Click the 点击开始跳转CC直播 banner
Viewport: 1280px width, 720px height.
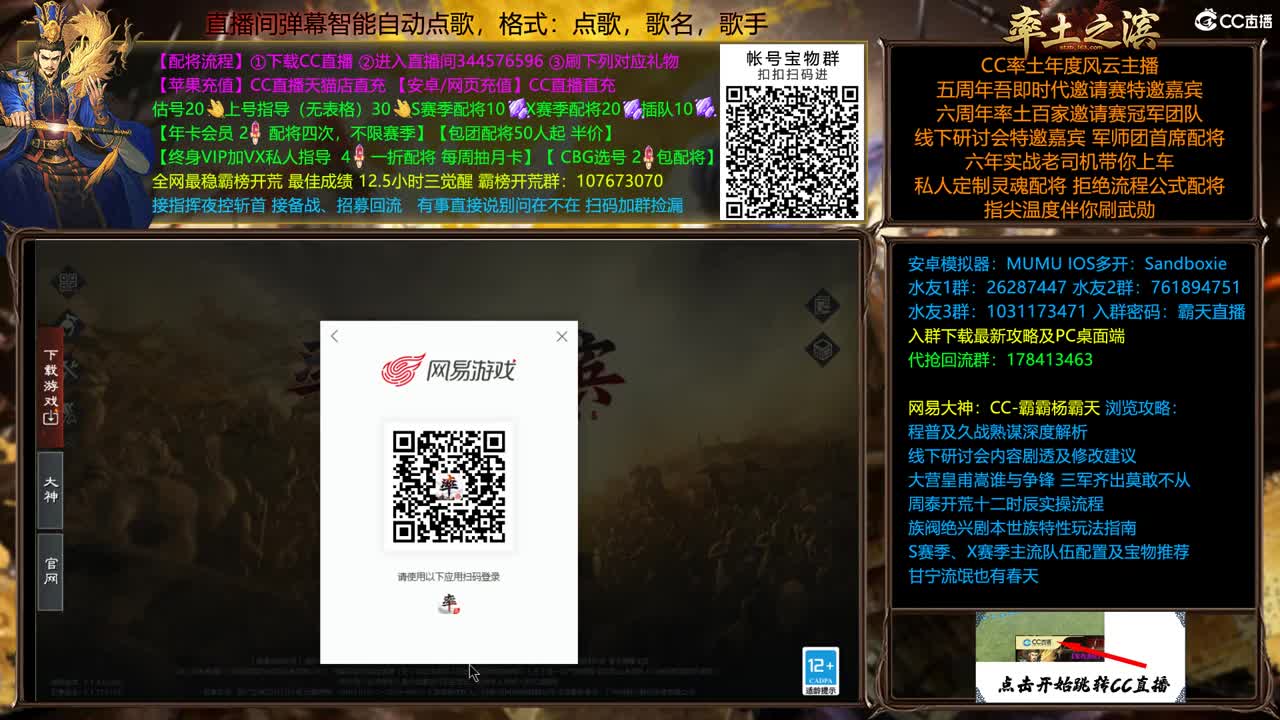click(1080, 657)
